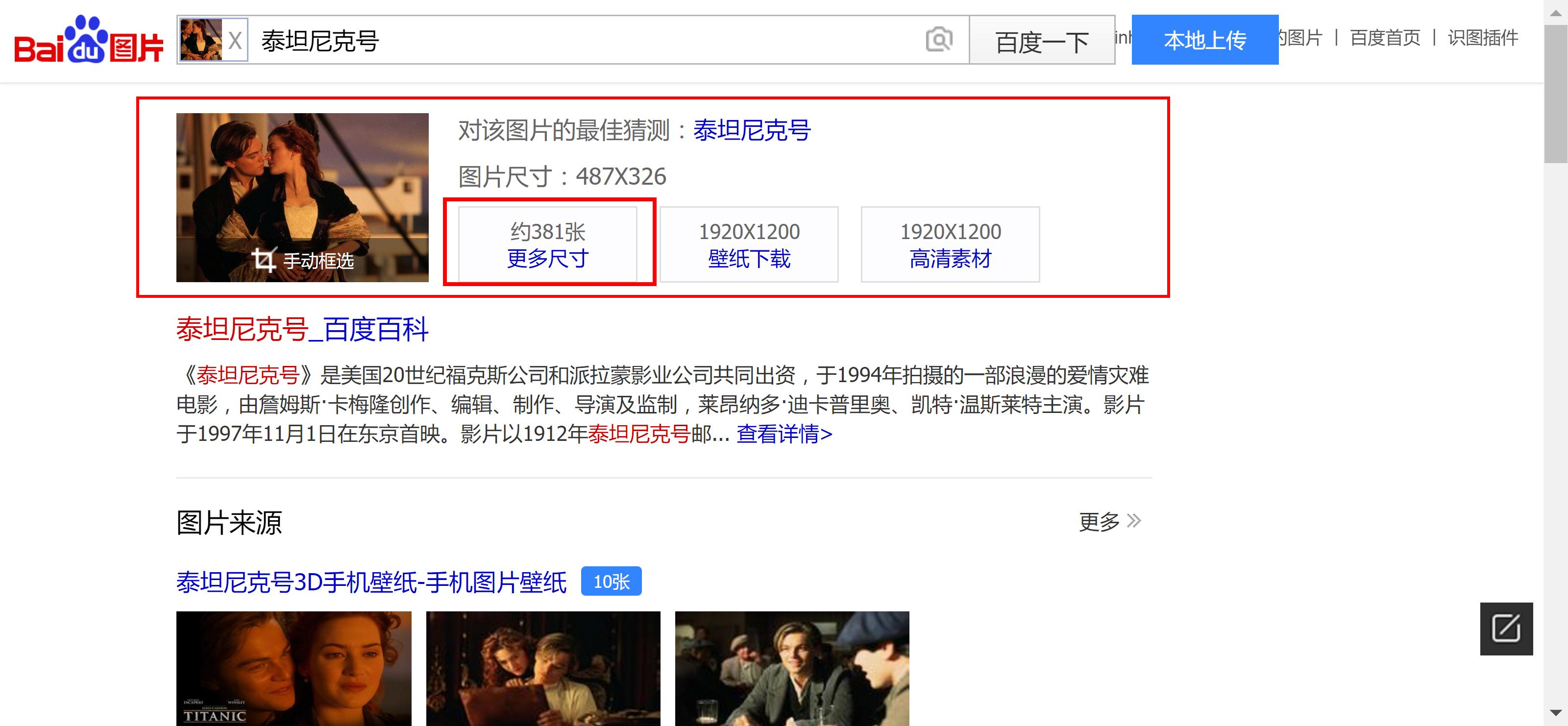Open 泰坦尼克号_百度百科 result title

coord(302,329)
